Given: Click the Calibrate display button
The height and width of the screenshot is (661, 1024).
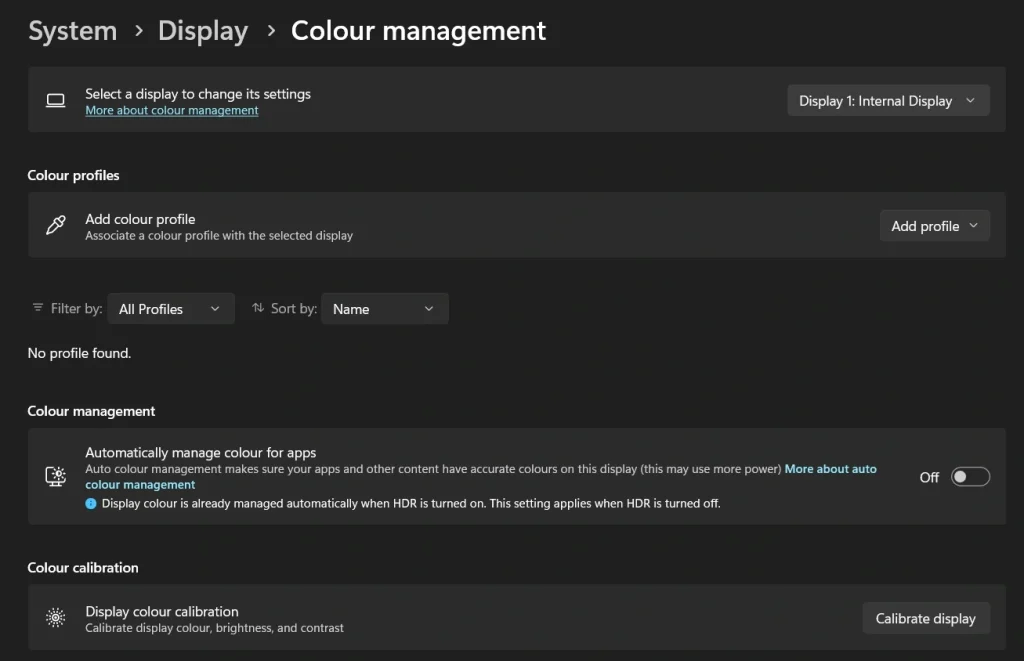Looking at the screenshot, I should [x=926, y=618].
